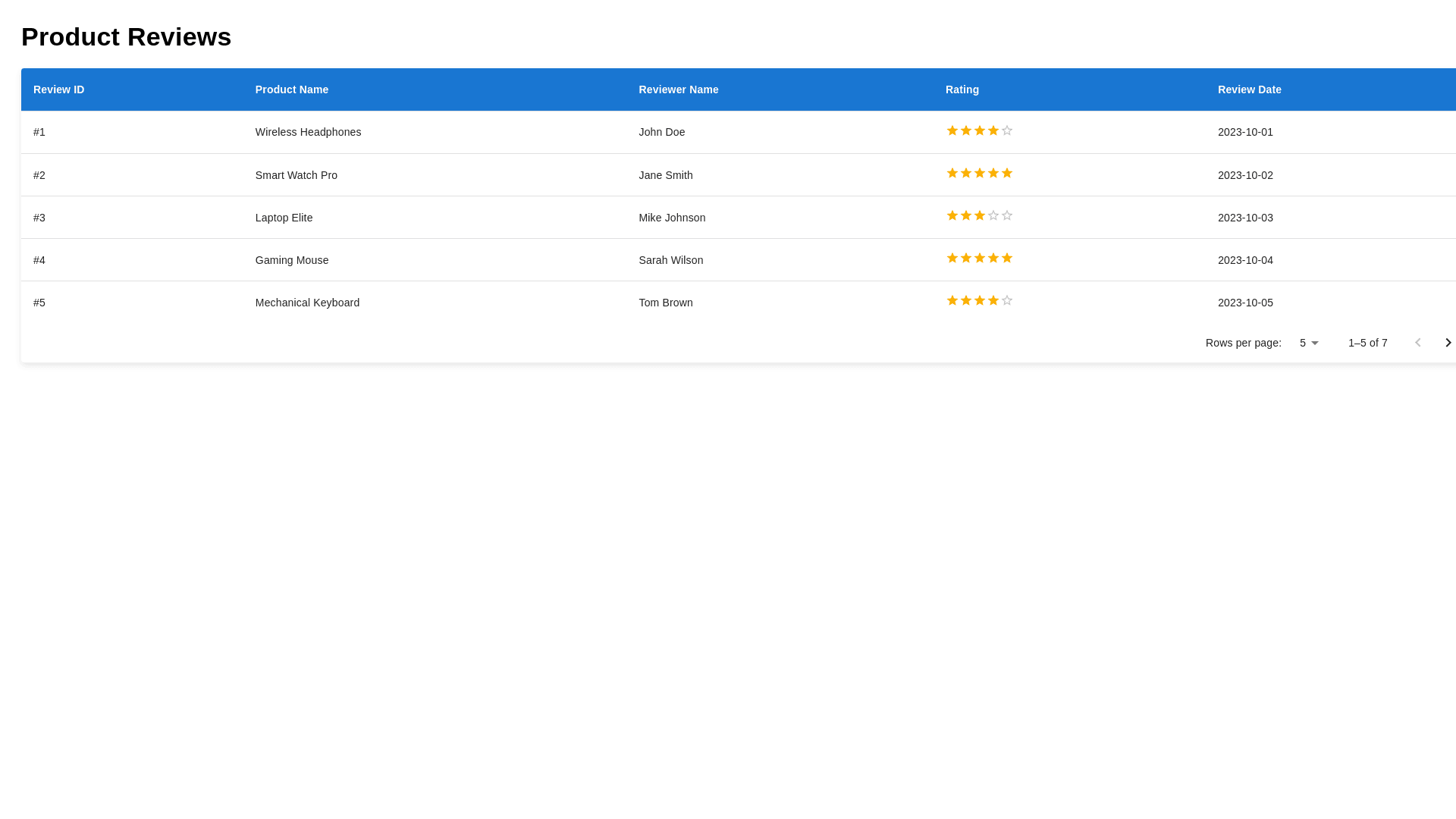Viewport: 1456px width, 819px height.
Task: Click the third star in Laptop Elite row
Action: [x=980, y=215]
